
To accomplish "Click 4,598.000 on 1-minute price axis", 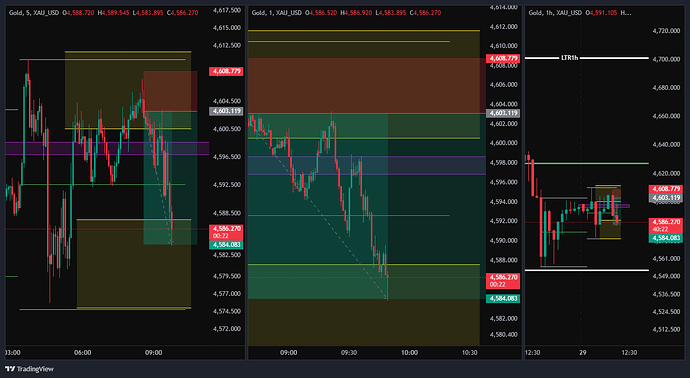I will pos(503,162).
